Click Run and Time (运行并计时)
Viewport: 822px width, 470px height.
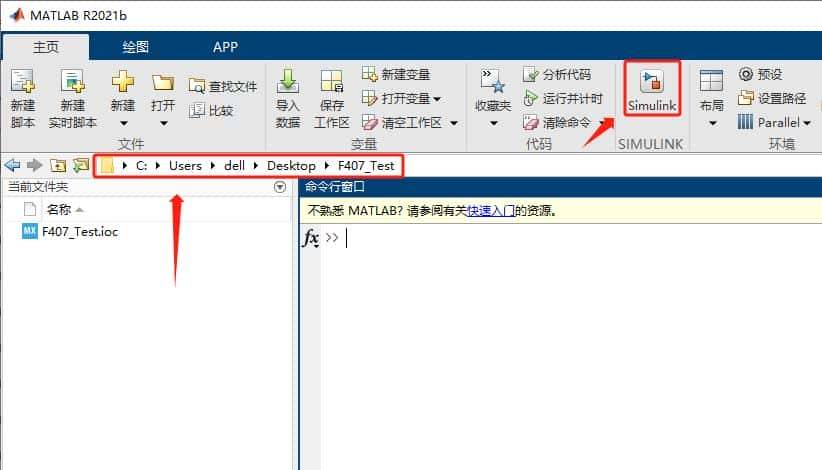click(x=563, y=99)
